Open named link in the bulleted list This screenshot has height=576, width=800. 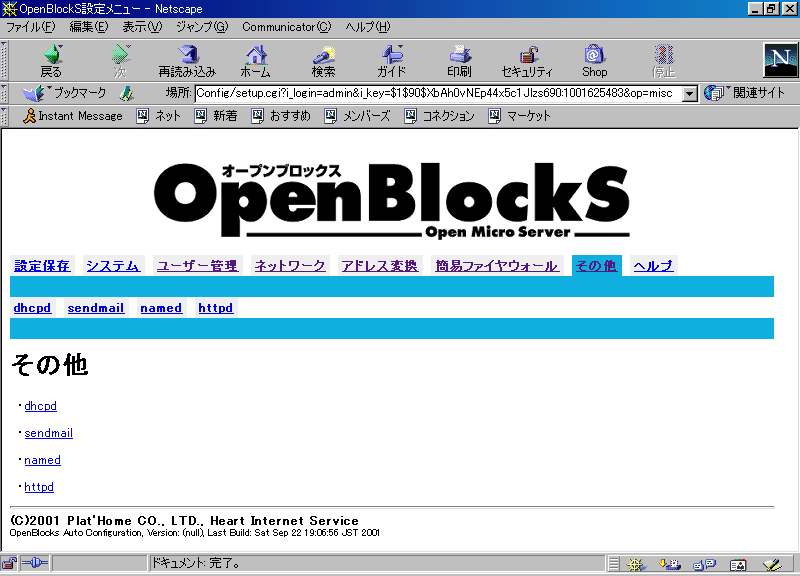pos(42,460)
